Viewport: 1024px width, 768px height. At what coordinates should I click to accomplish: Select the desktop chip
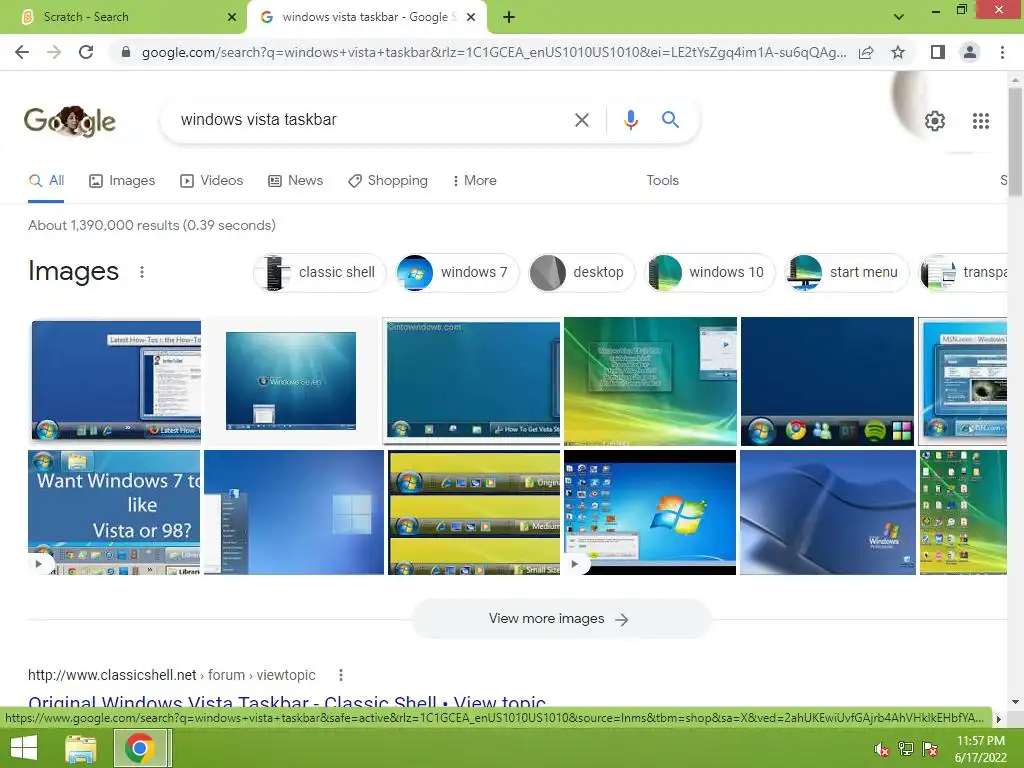(581, 272)
